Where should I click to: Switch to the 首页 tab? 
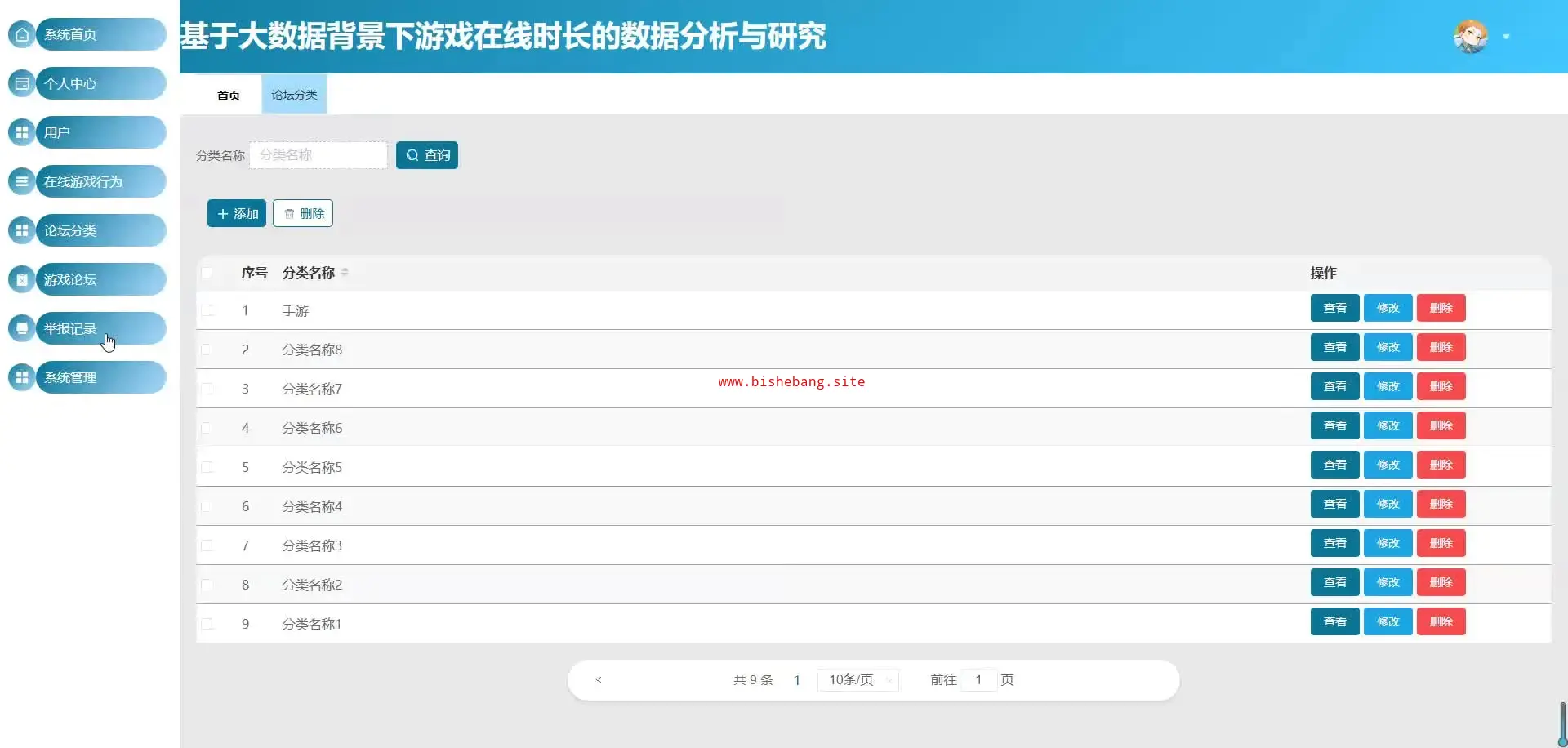pos(229,95)
